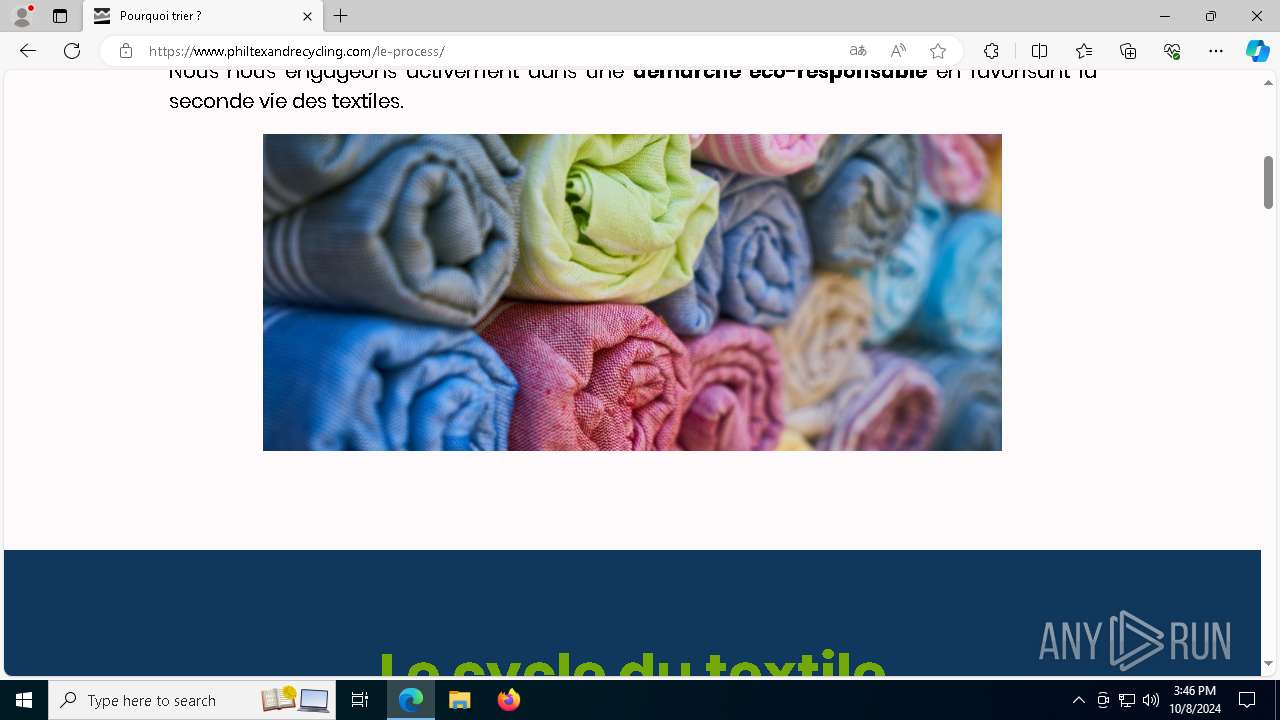The width and height of the screenshot is (1280, 720).
Task: Click the taskbar search box
Action: coord(194,700)
